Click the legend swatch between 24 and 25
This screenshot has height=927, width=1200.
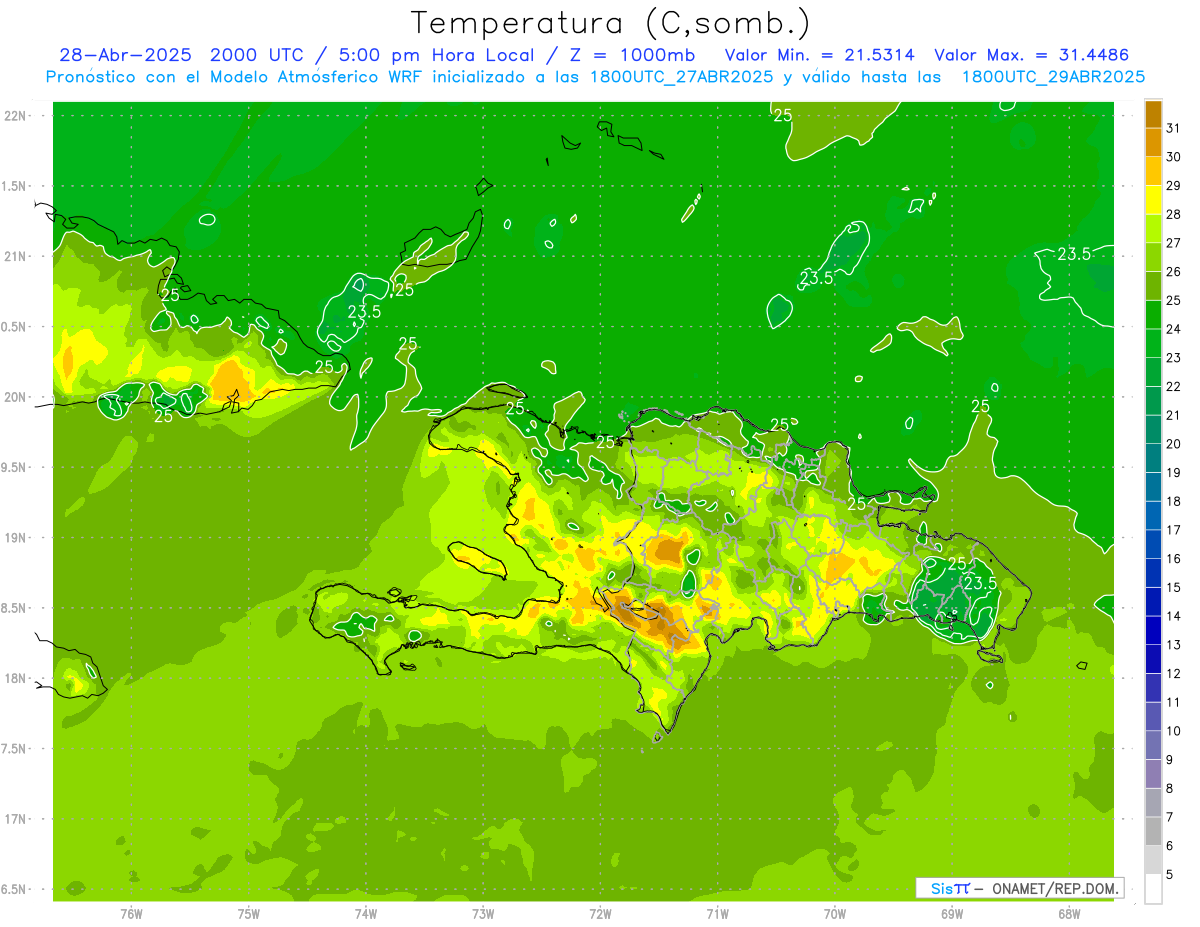click(1153, 315)
